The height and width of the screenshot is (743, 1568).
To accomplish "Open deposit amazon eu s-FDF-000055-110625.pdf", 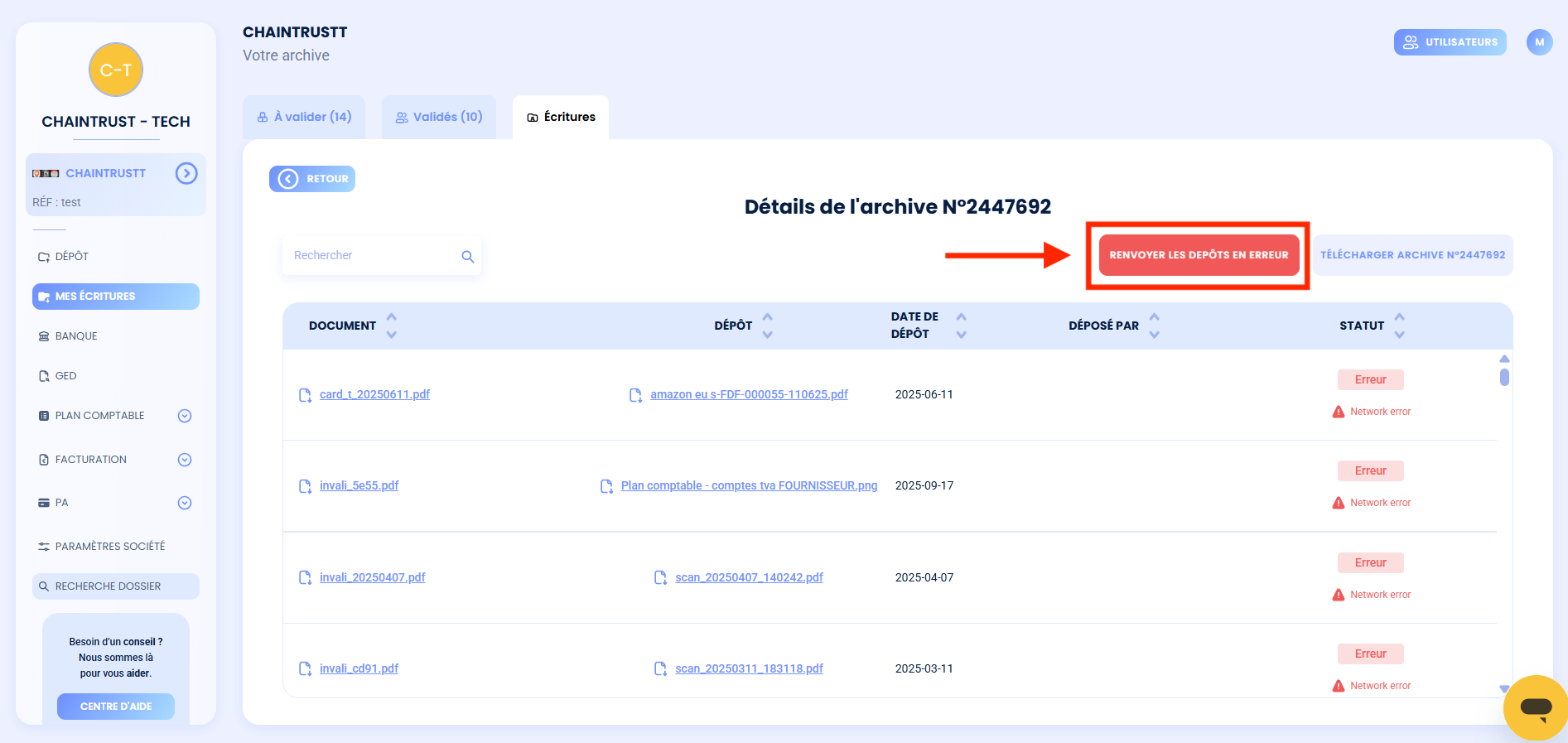I will [749, 394].
